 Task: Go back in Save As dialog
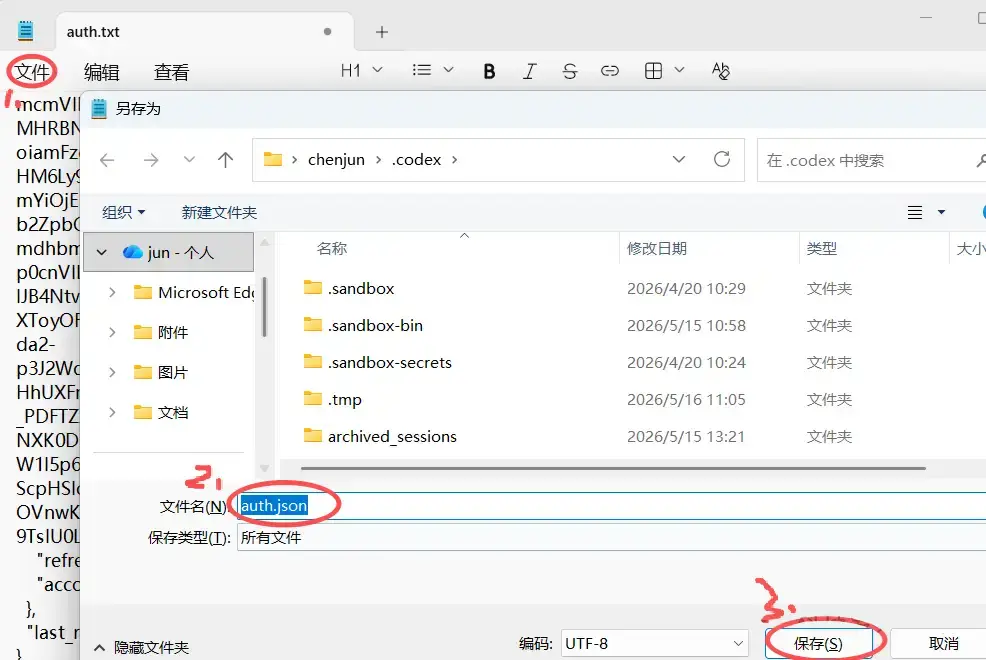(x=107, y=160)
